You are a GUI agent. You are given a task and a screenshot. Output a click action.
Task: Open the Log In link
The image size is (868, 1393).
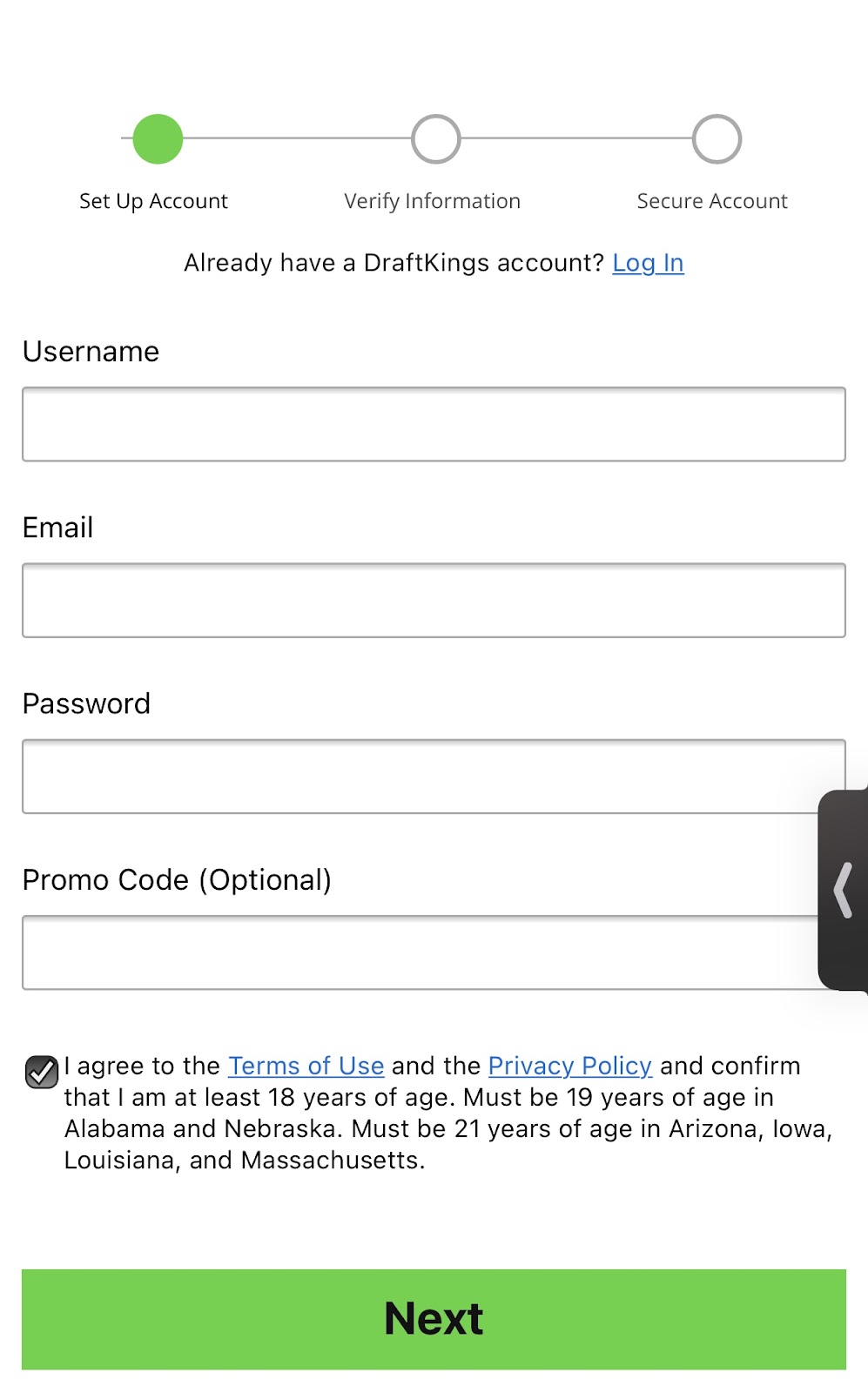pyautogui.click(x=648, y=263)
